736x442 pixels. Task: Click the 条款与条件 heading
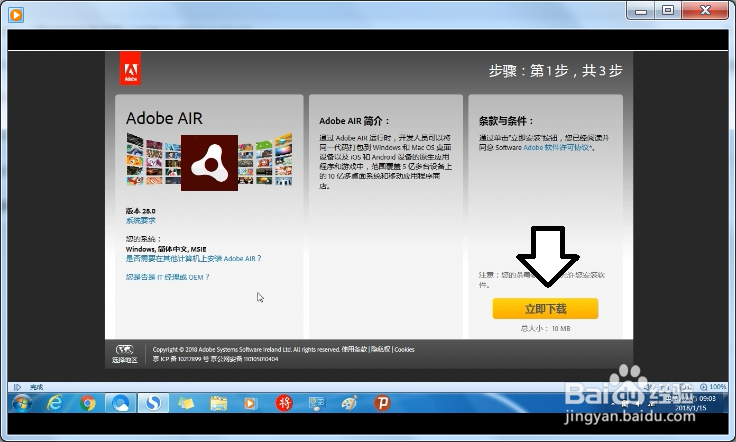click(506, 121)
